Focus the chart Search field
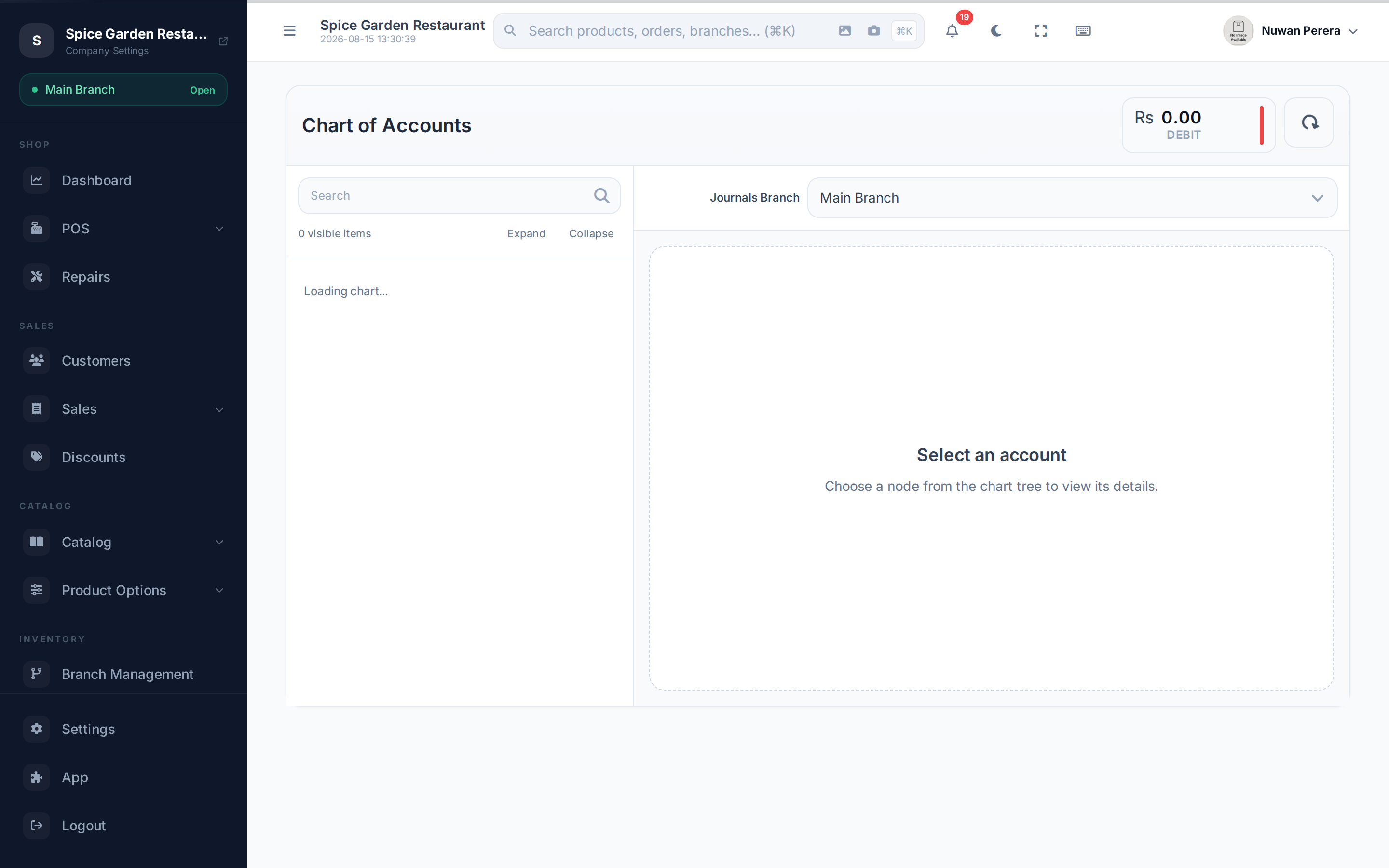This screenshot has width=1389, height=868. [x=459, y=196]
